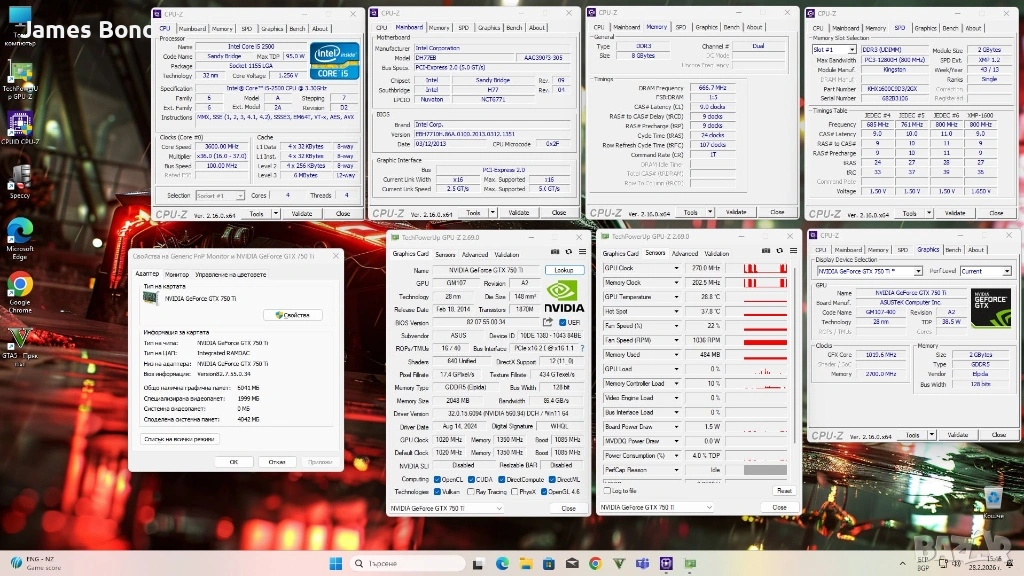Viewport: 1024px width, 576px height.
Task: Click the GPU-Z refresh icon
Action: point(568,252)
